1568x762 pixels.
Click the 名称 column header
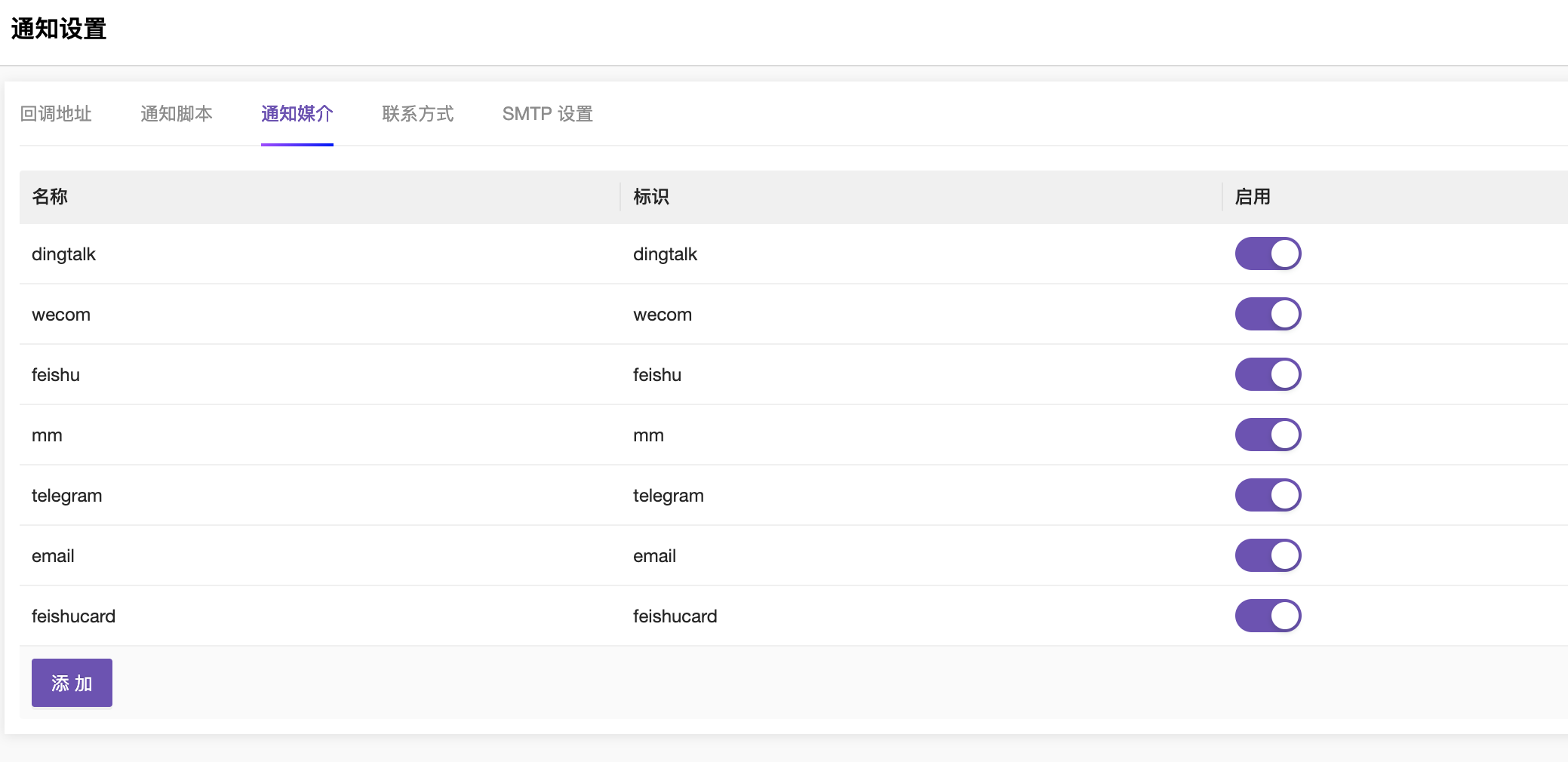[50, 197]
